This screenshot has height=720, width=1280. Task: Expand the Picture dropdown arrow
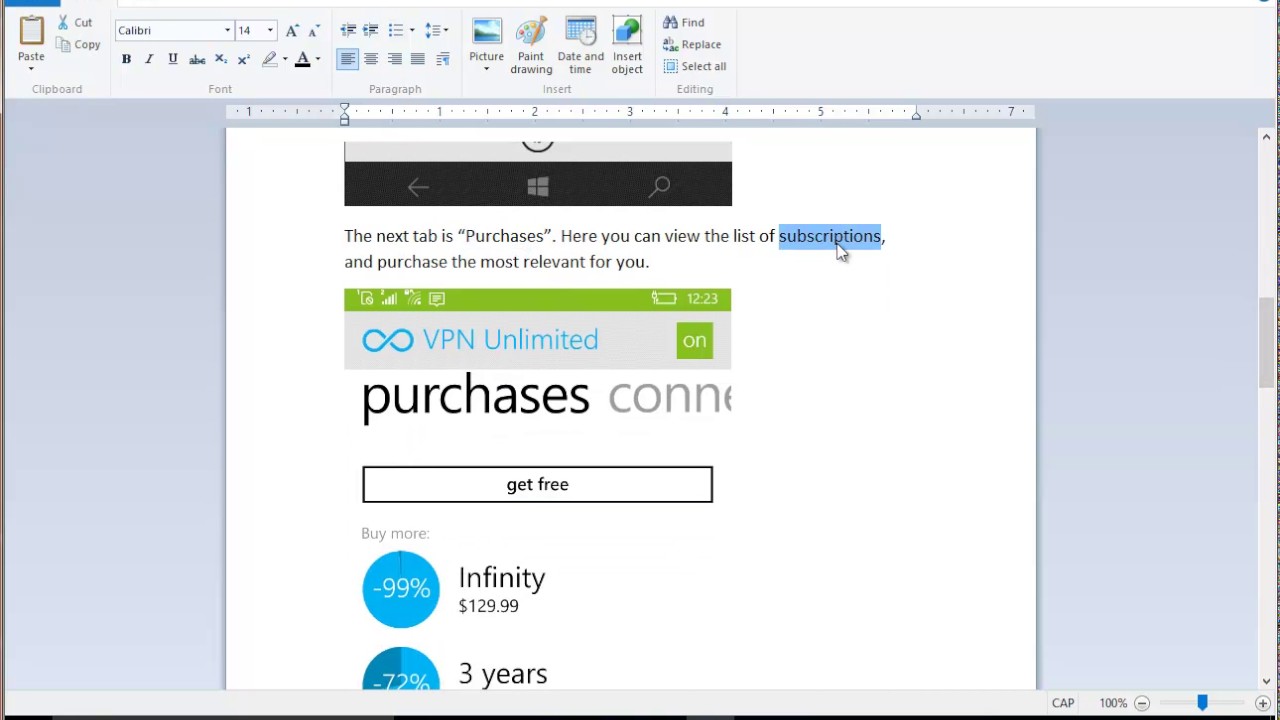point(487,70)
